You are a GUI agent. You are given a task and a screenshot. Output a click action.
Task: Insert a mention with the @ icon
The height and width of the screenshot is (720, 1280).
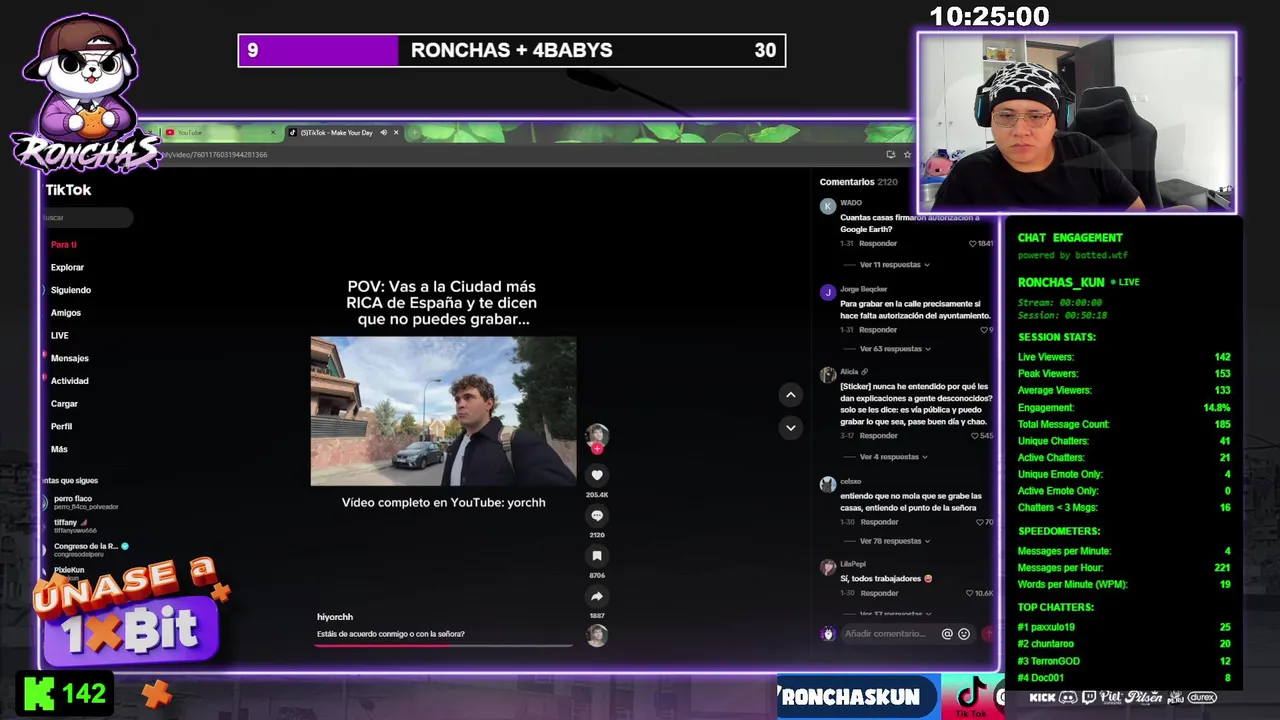947,633
